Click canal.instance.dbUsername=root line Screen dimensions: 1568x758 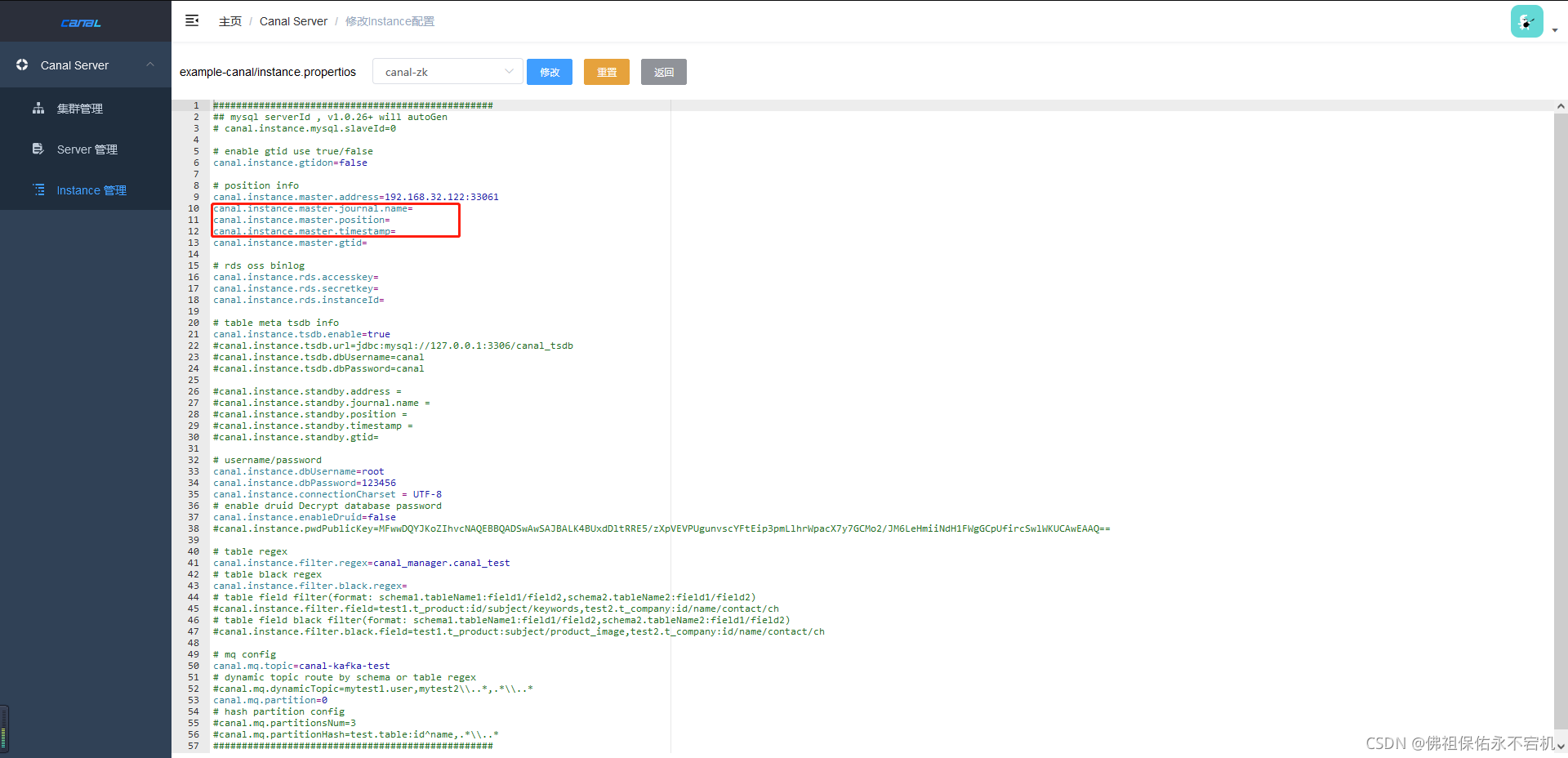[299, 471]
